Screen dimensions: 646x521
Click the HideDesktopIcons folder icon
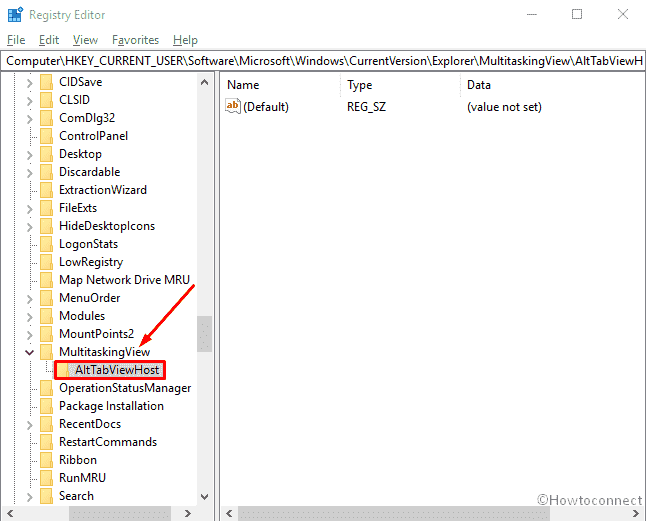tap(47, 226)
